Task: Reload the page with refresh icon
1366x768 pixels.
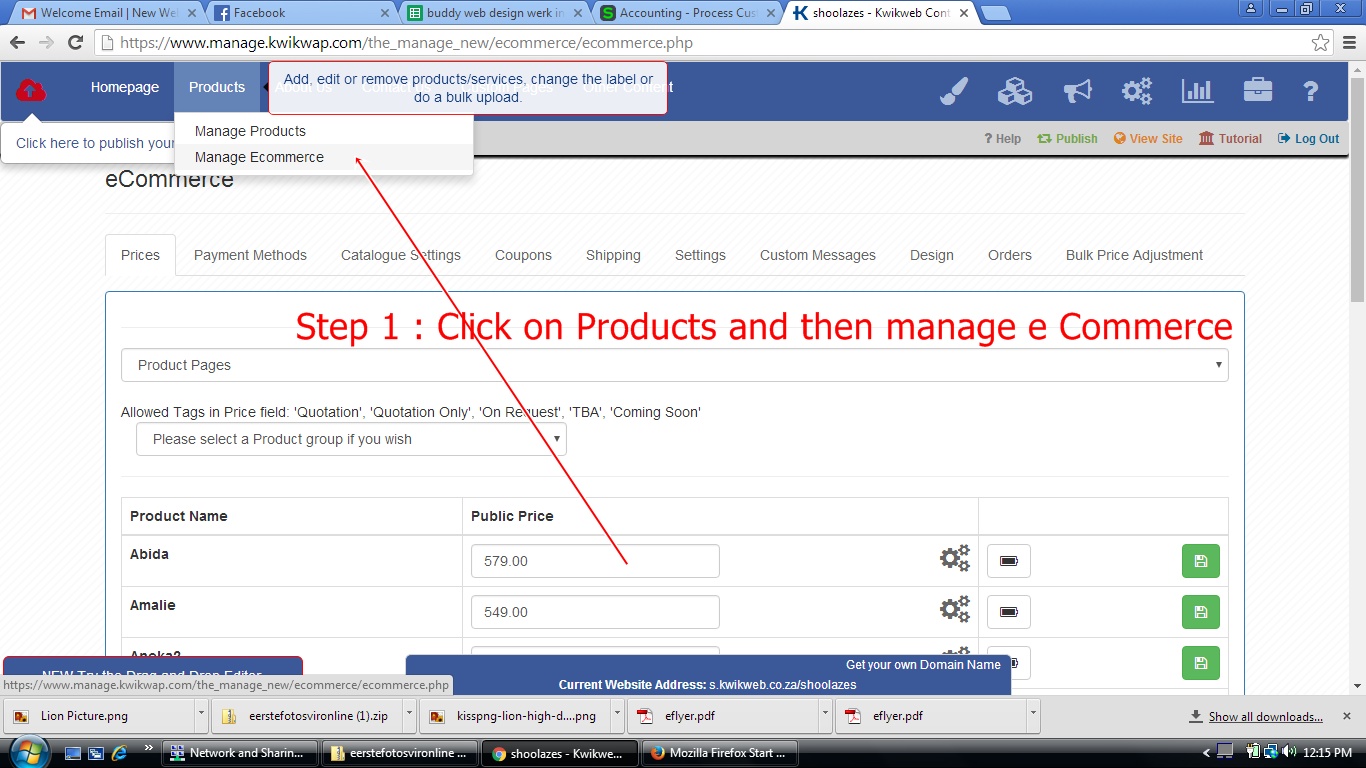Action: pyautogui.click(x=75, y=42)
